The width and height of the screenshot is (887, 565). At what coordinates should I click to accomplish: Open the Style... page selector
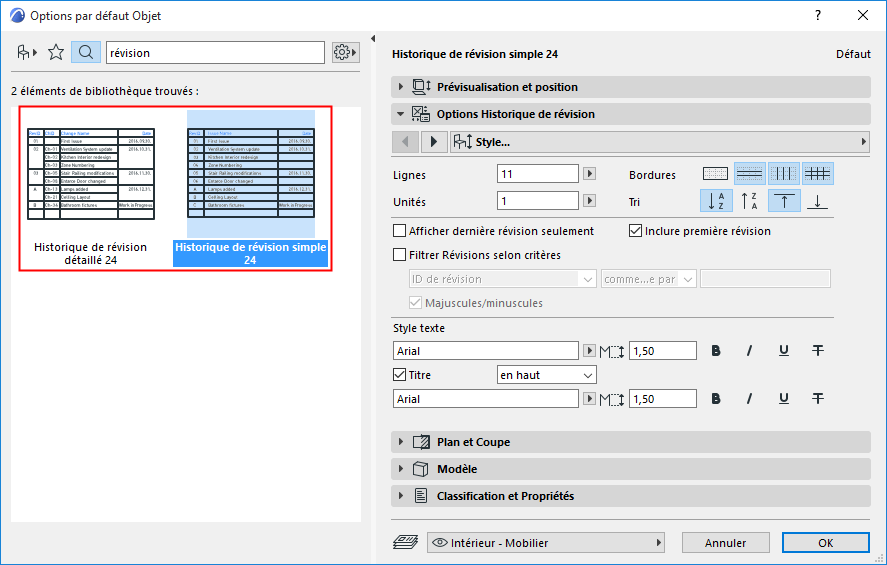[660, 141]
